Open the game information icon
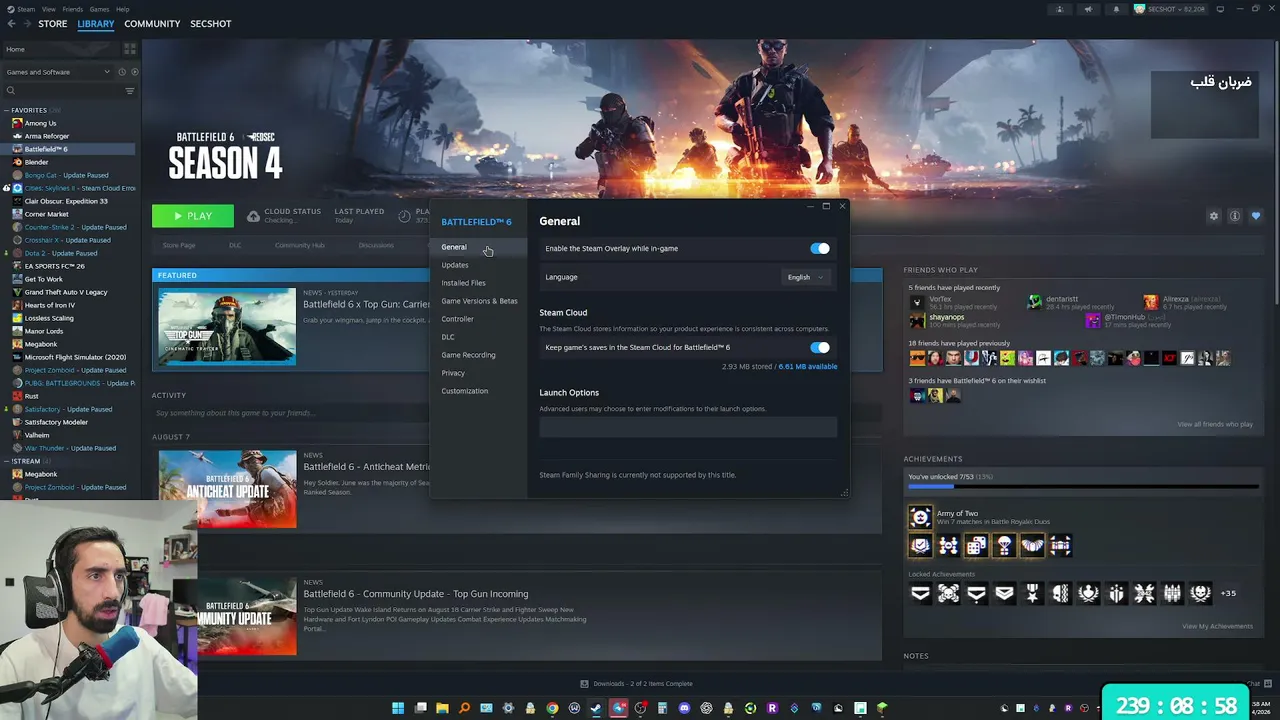 pyautogui.click(x=1235, y=216)
